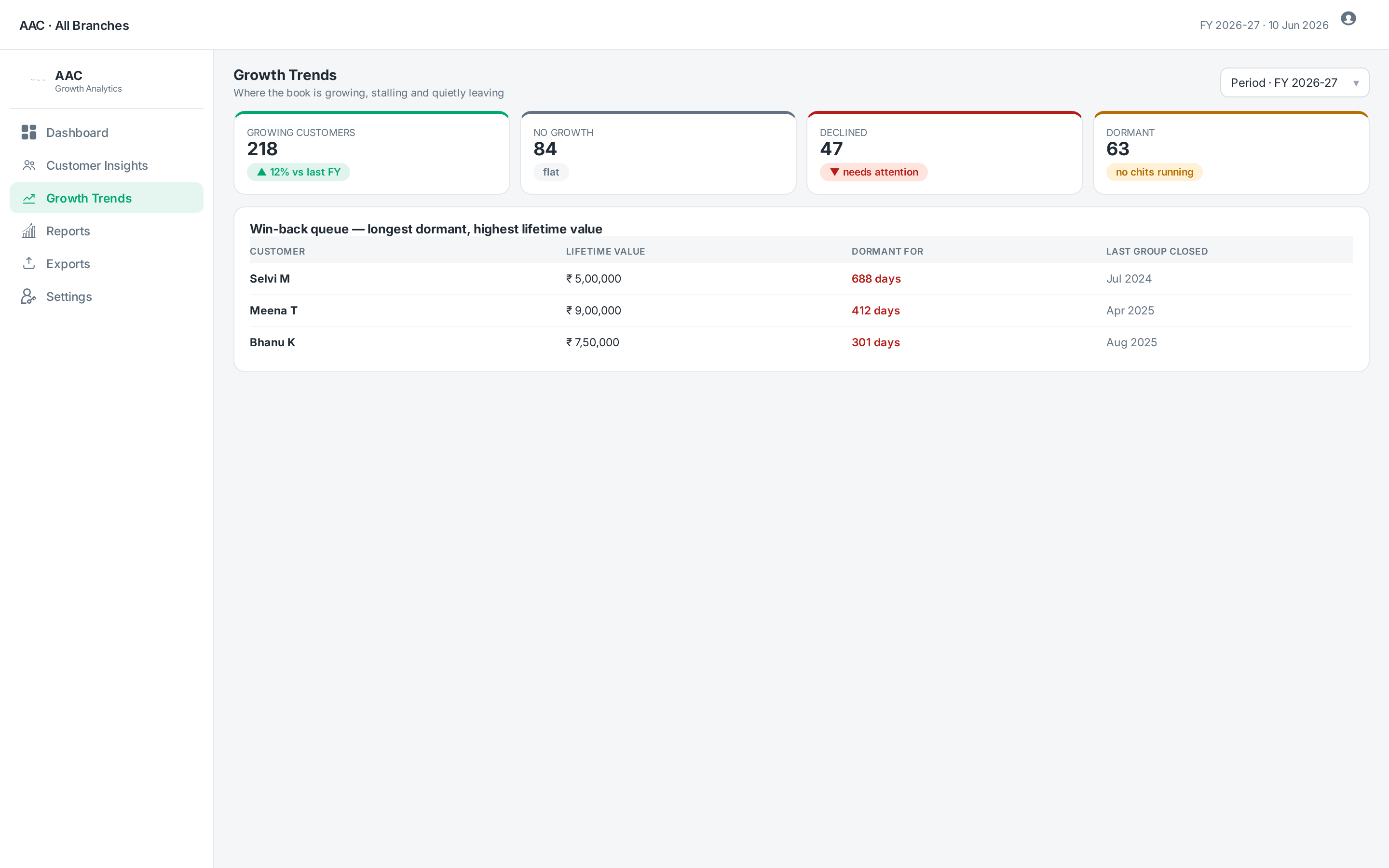Click the Reports bar chart icon
Viewport: 1389px width, 868px height.
pos(29,231)
